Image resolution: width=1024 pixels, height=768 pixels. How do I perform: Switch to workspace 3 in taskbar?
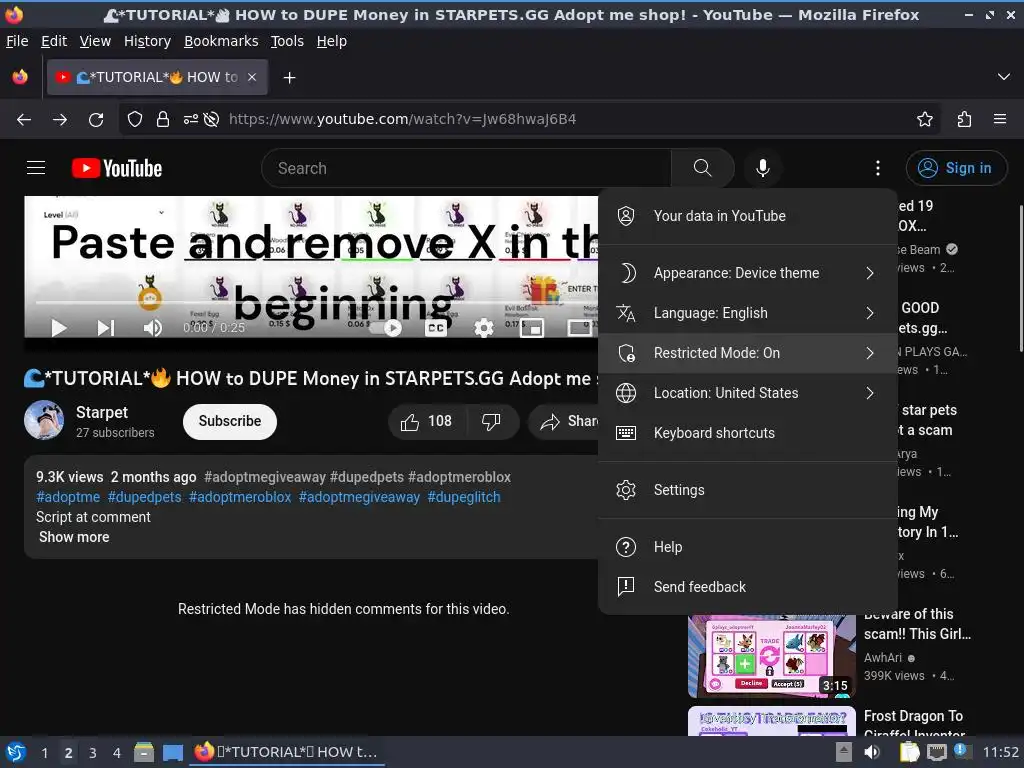click(x=93, y=752)
